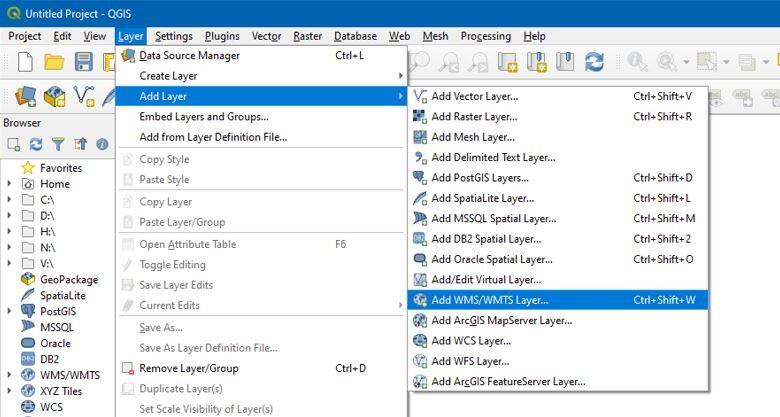This screenshot has height=417, width=780.
Task: Click the New Project toolbar icon
Action: point(25,62)
